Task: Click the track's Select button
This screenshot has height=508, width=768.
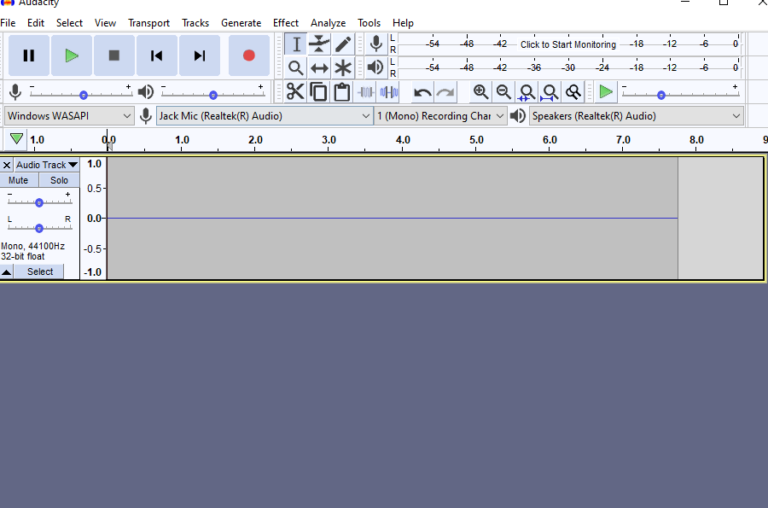Action: point(40,272)
